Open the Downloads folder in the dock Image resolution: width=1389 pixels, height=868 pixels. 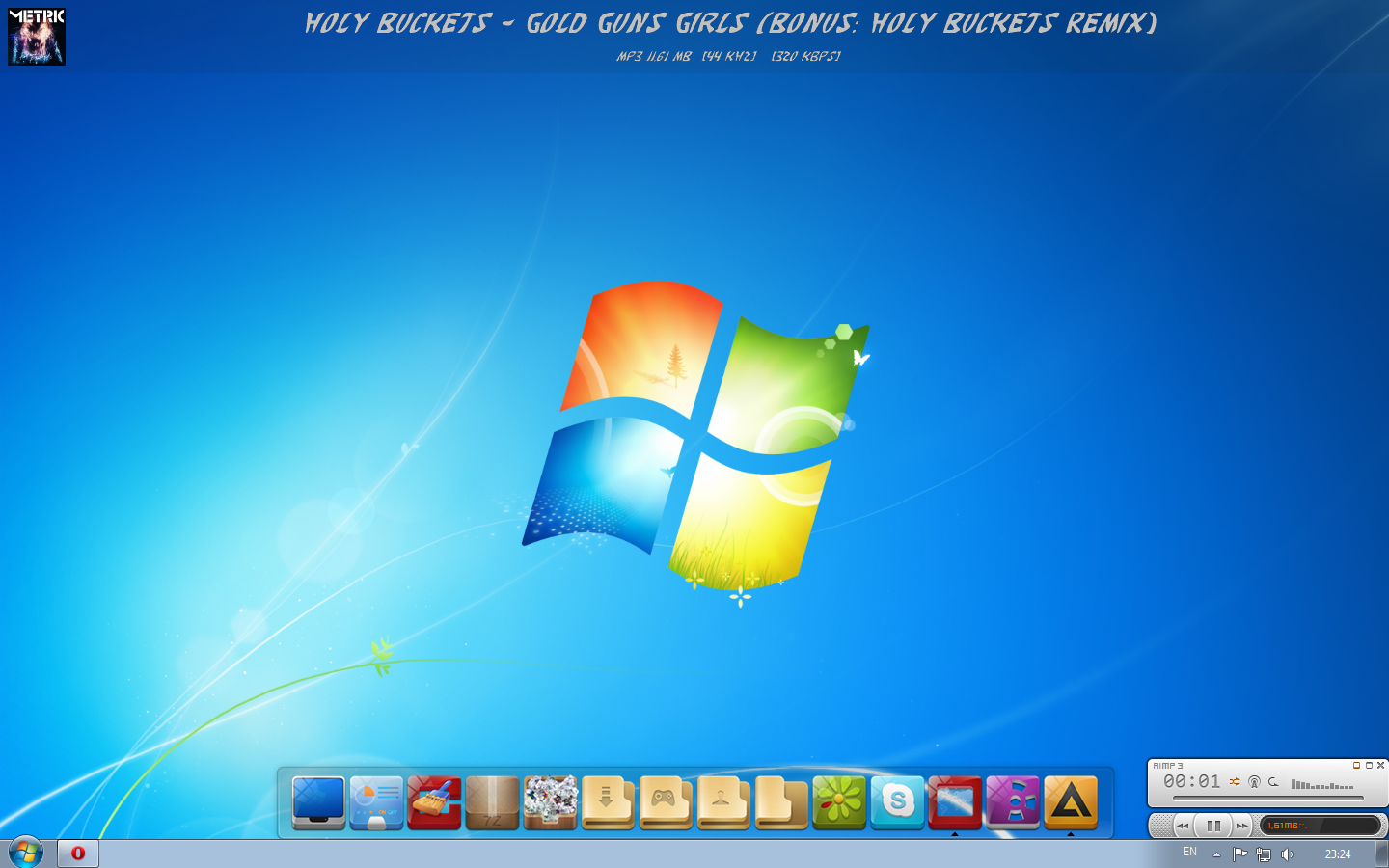pyautogui.click(x=608, y=802)
